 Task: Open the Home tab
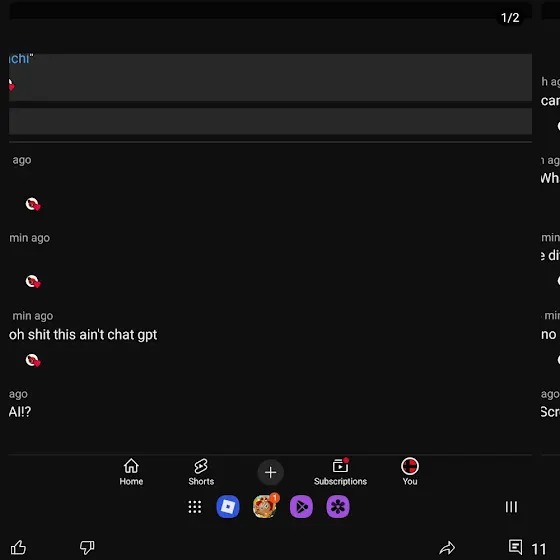point(131,472)
